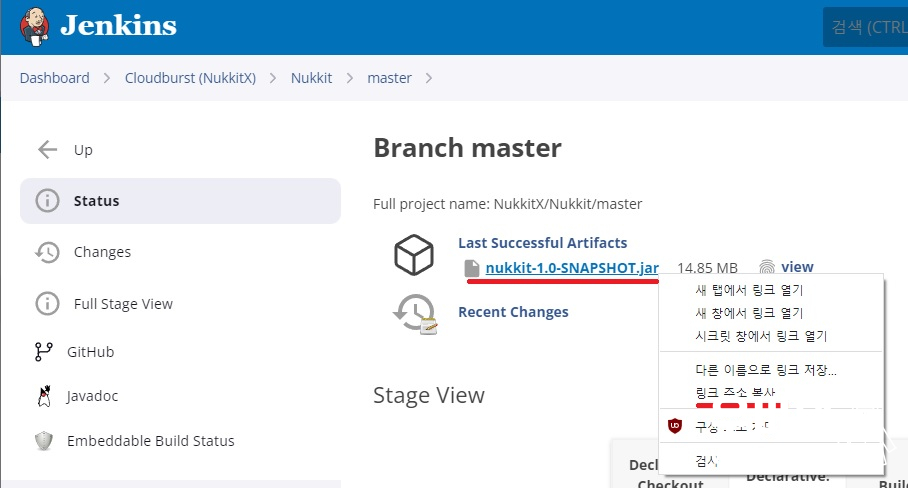Screen dimensions: 908x488
Task: Open Cloudburst (NukkitX) breadcrumb
Action: point(191,78)
